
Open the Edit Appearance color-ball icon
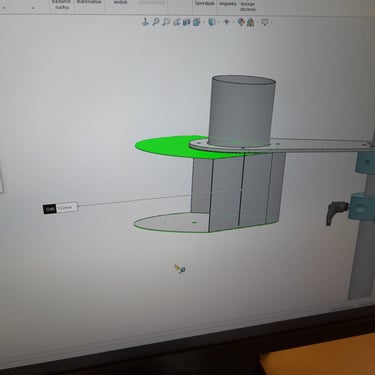pos(241,22)
